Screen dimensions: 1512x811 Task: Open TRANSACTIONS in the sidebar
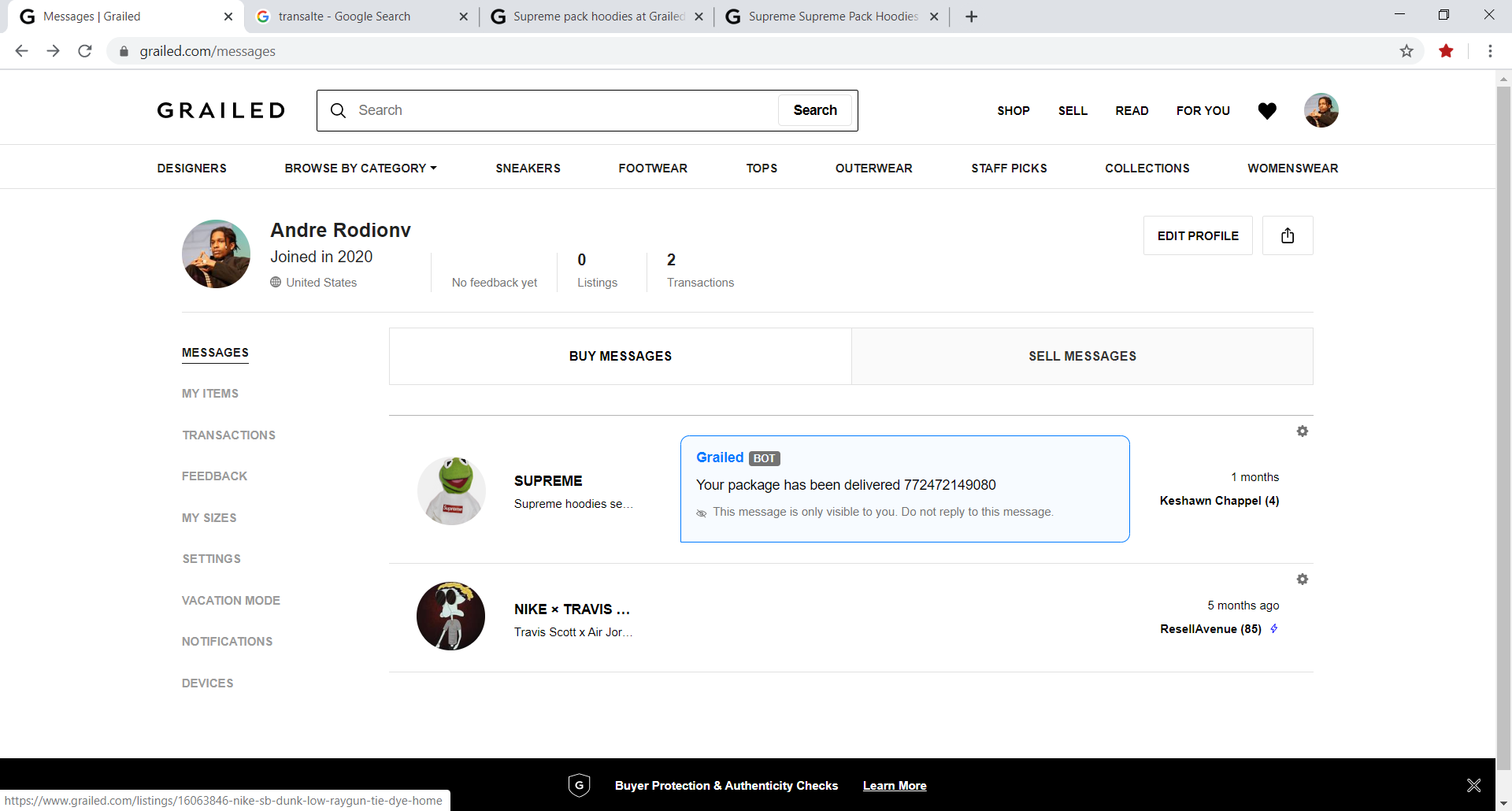(x=228, y=435)
